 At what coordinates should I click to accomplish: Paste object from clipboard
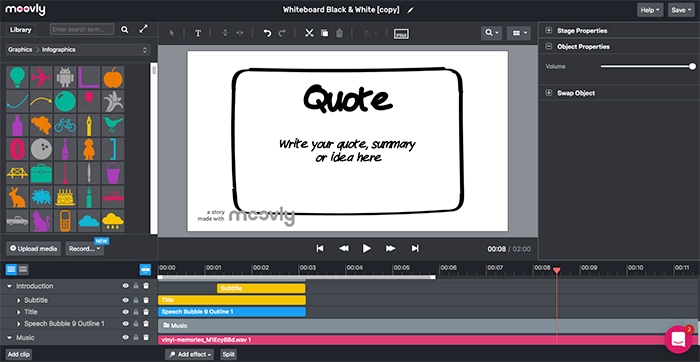click(x=339, y=33)
